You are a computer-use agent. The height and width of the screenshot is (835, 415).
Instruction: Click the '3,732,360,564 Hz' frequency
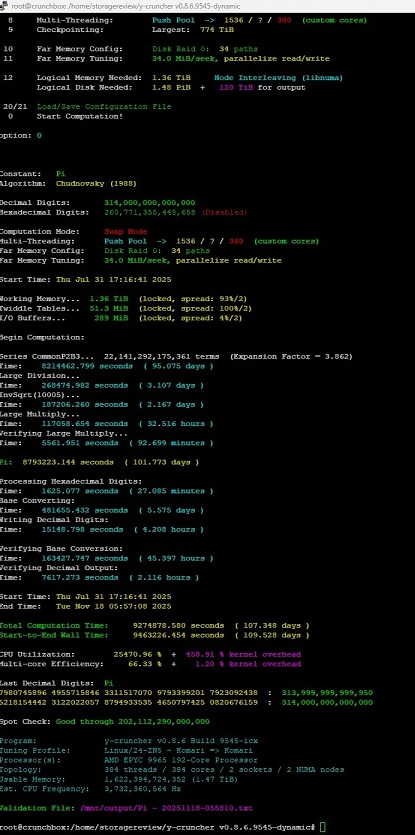point(143,789)
